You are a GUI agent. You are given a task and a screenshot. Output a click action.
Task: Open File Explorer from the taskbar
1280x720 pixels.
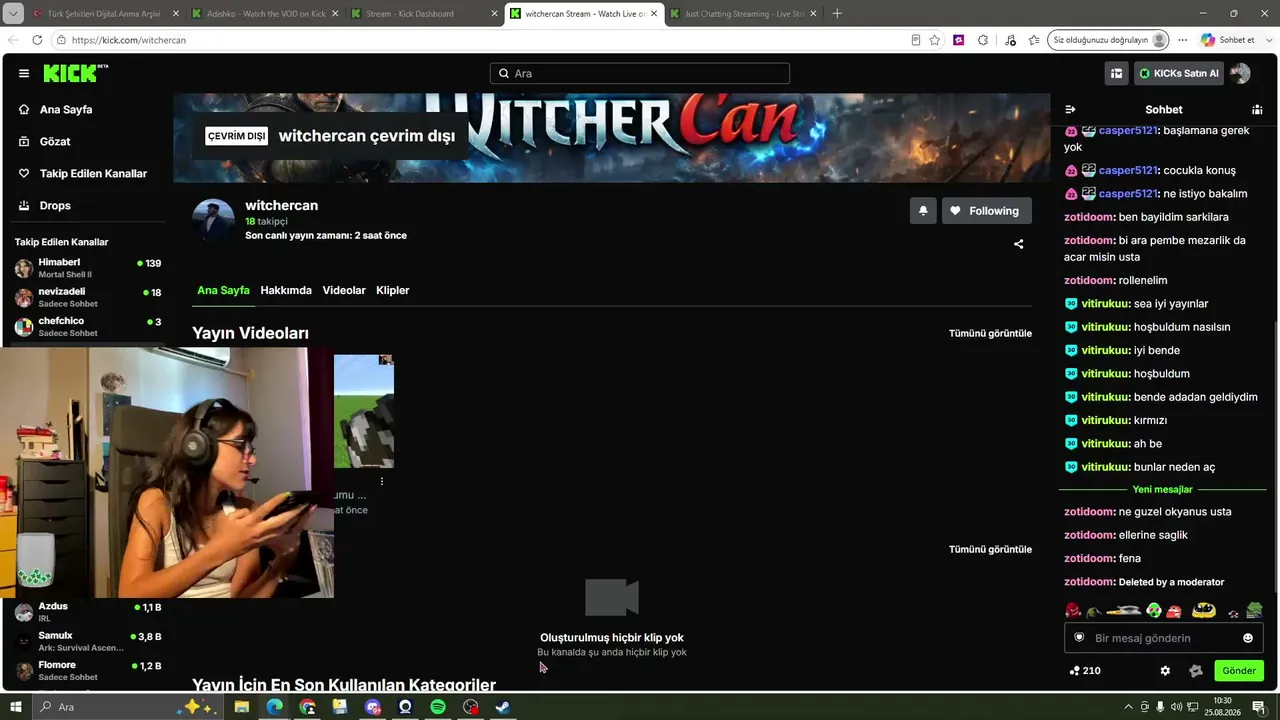pos(242,707)
